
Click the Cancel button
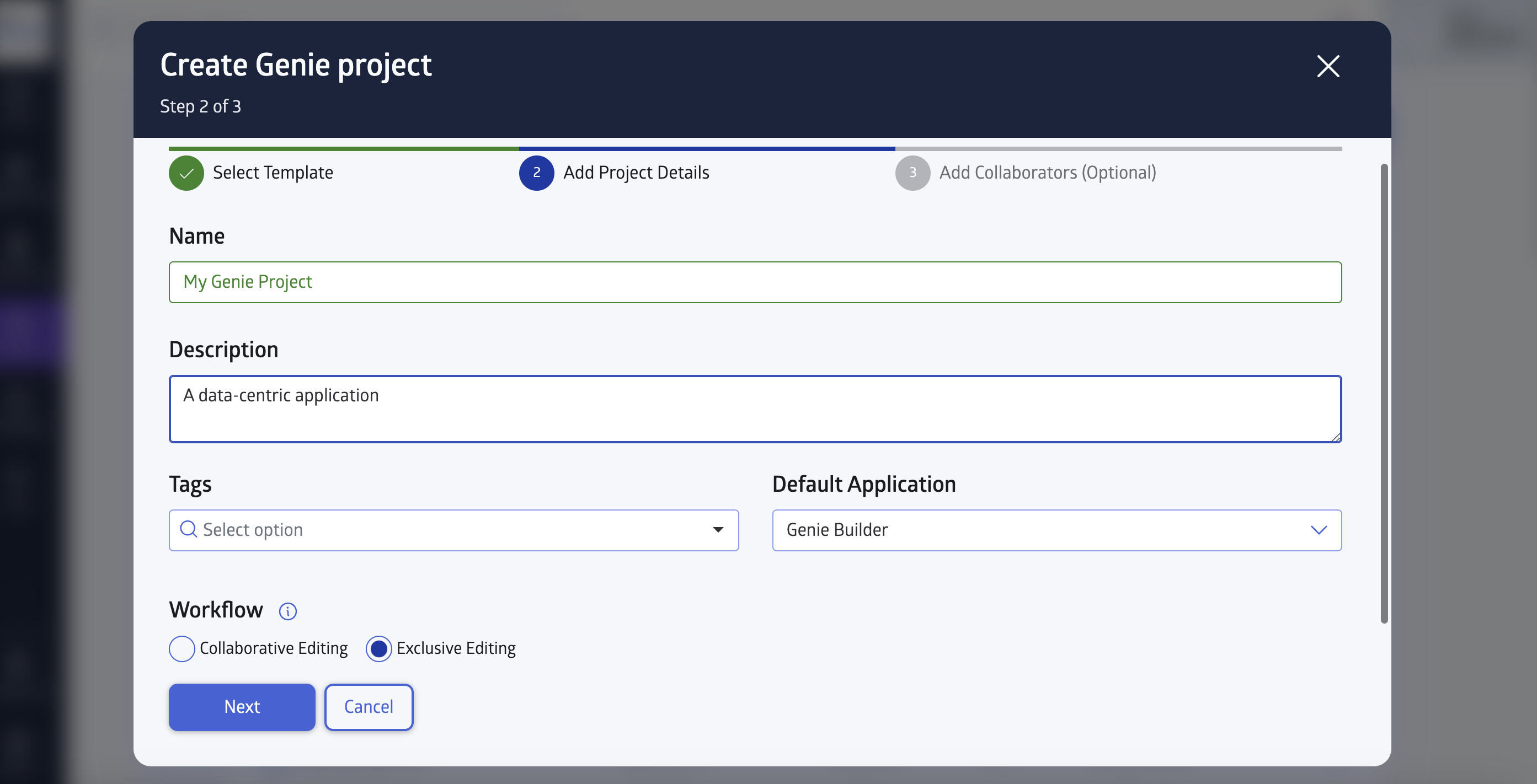[369, 707]
